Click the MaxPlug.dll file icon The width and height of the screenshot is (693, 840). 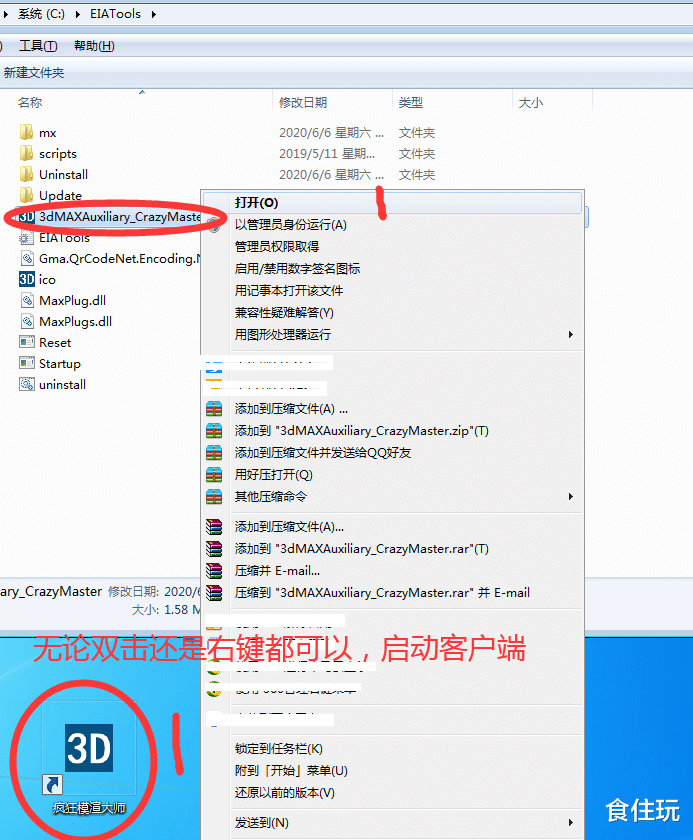[27, 300]
